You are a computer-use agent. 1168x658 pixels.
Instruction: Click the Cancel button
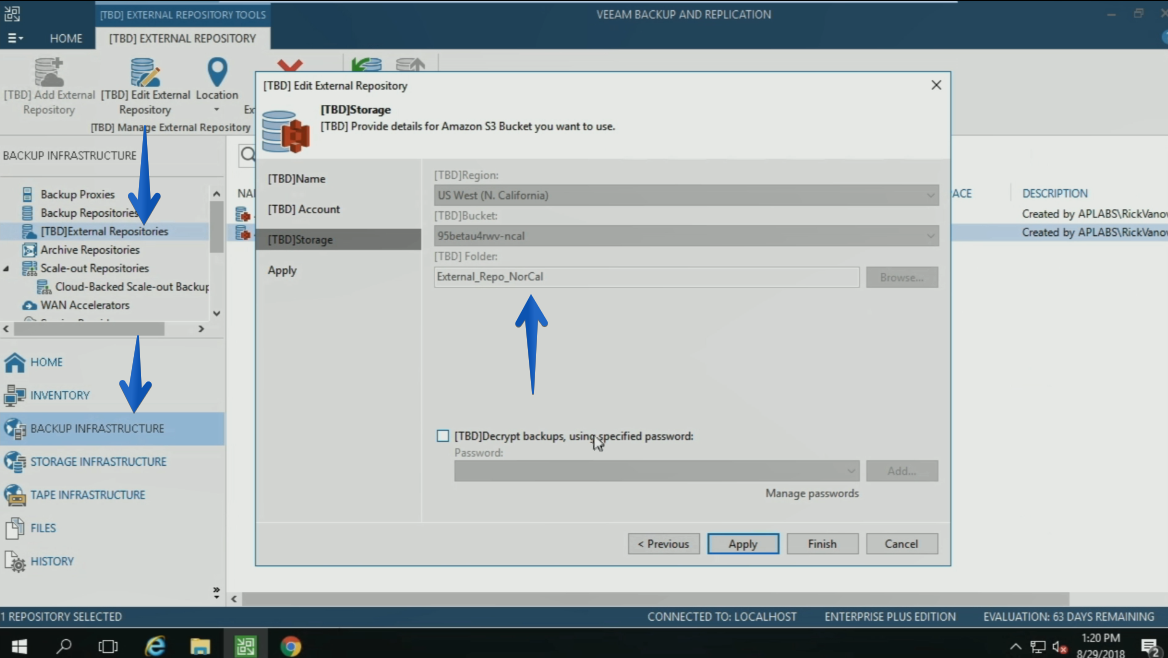[x=901, y=544]
